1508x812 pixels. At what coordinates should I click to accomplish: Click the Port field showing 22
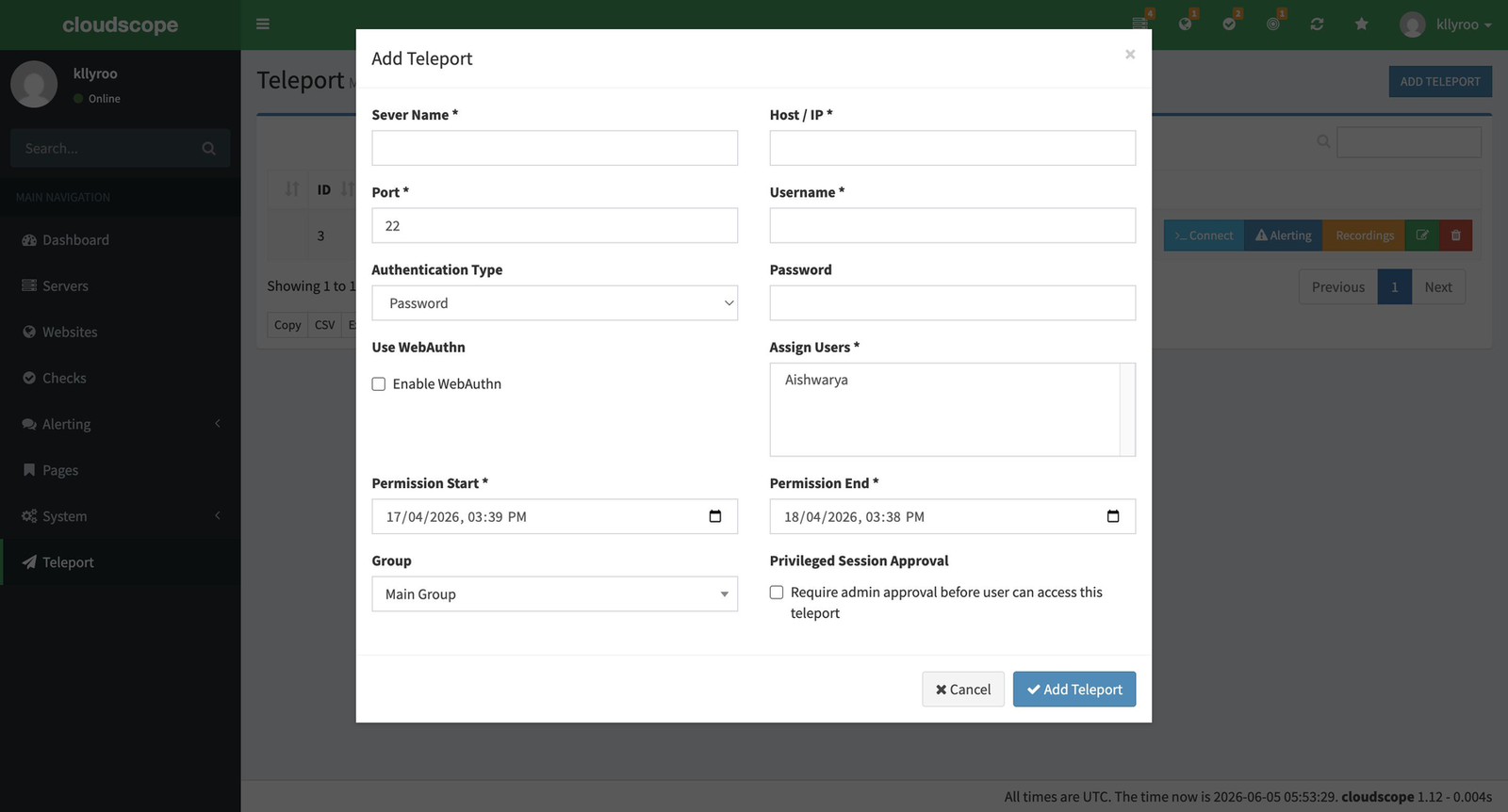[x=554, y=226]
